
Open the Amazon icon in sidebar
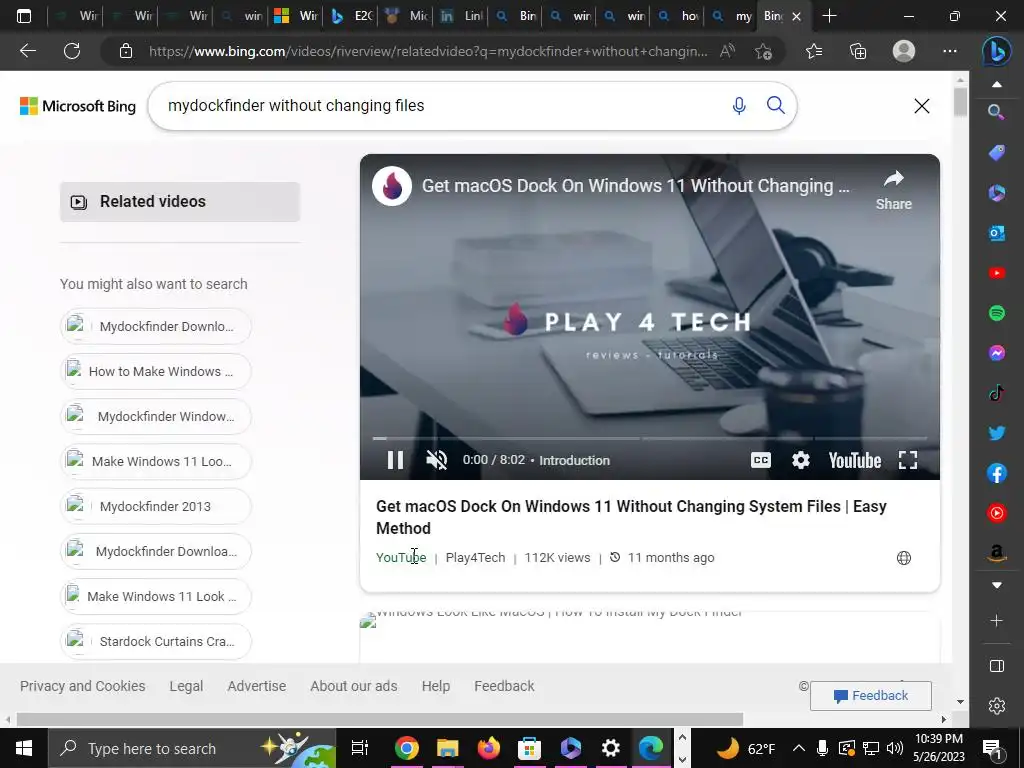click(997, 553)
